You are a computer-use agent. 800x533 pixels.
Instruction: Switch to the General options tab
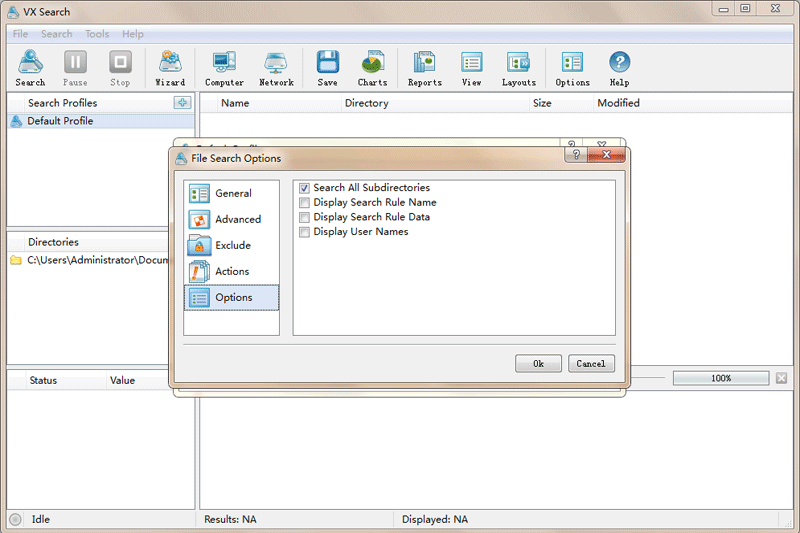click(x=231, y=194)
